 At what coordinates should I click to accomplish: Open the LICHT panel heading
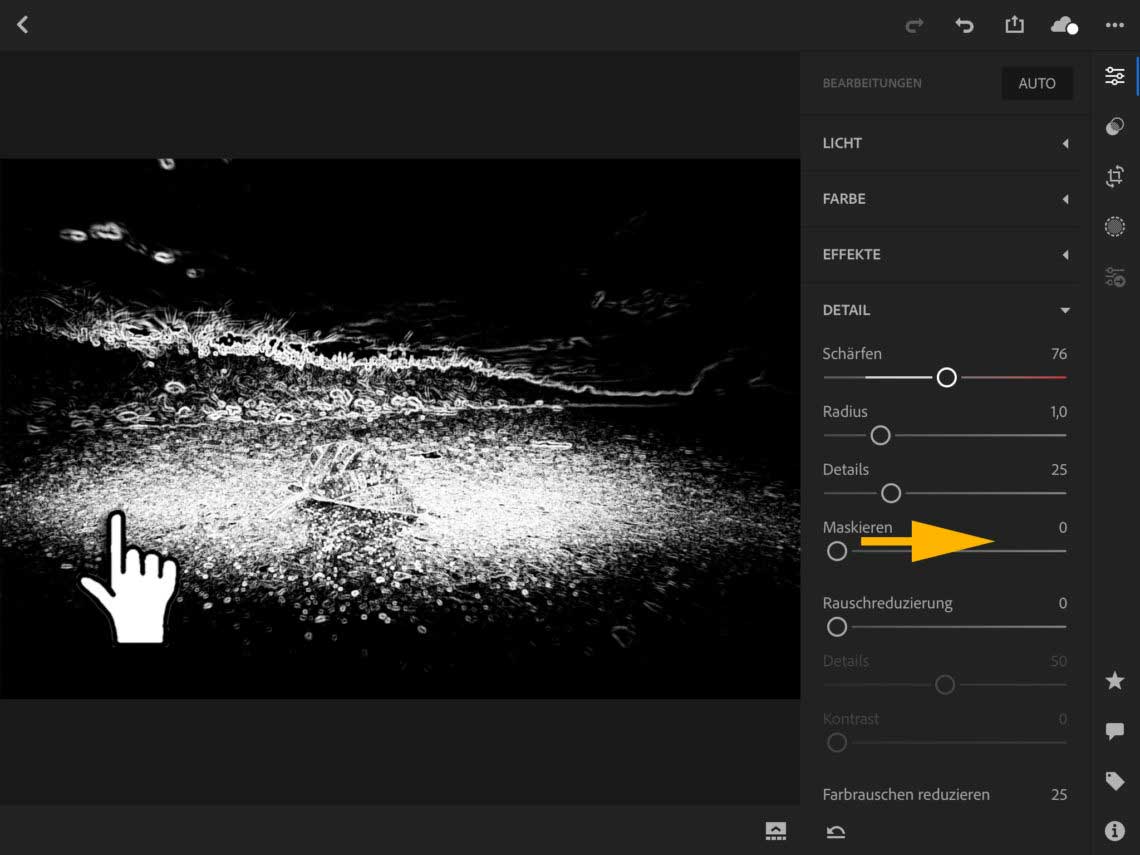[x=842, y=143]
